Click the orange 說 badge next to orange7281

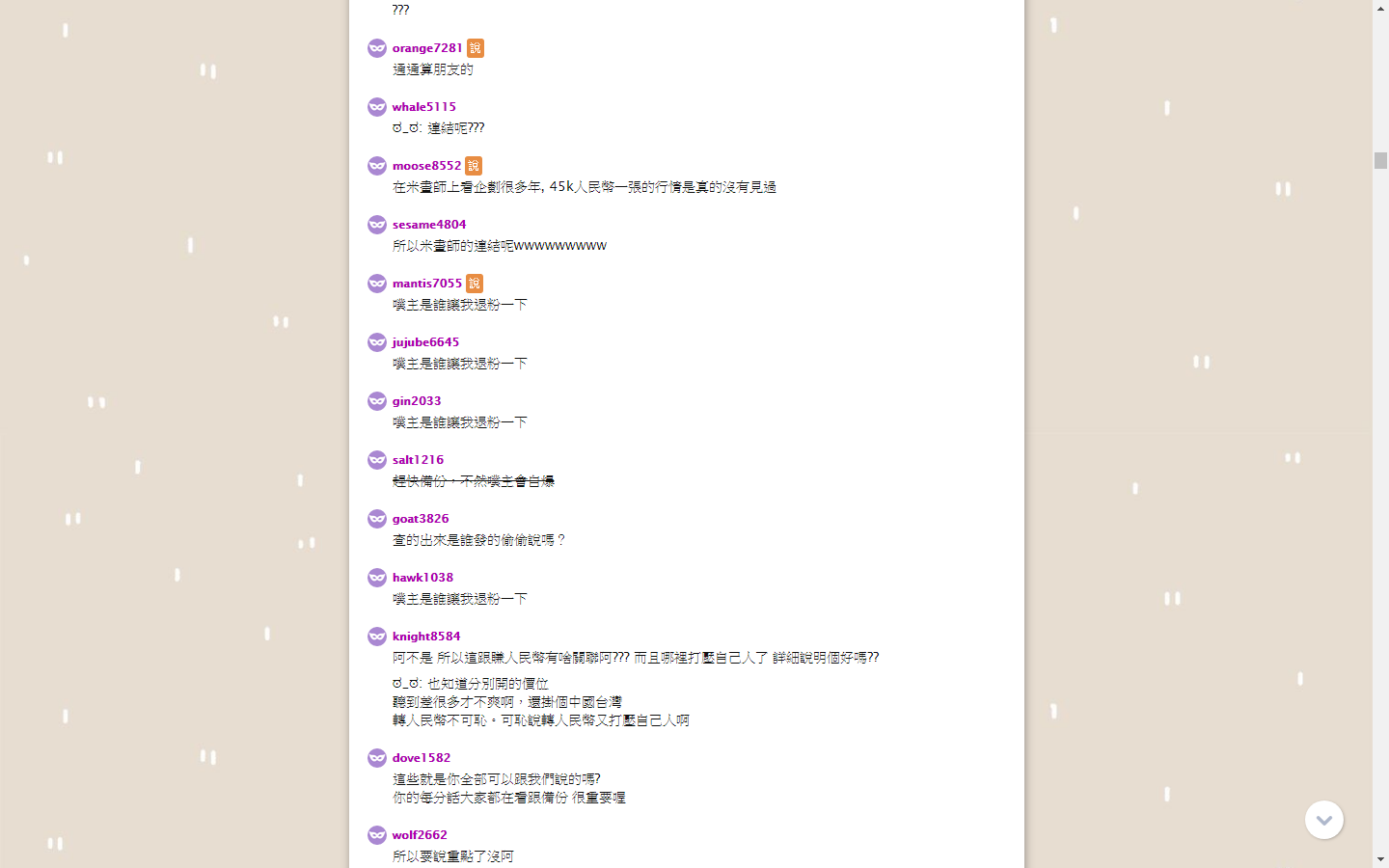476,48
